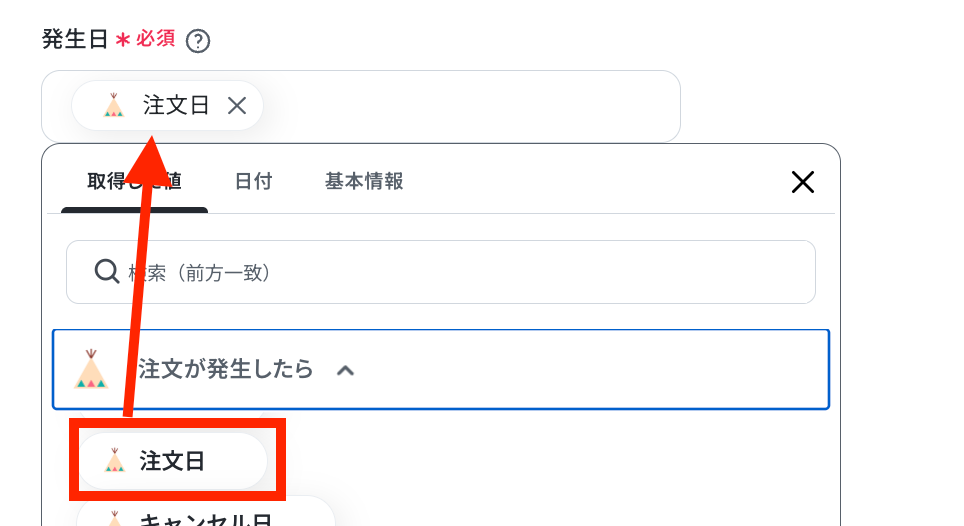Click the chevron next to 注文が発生したら
Viewport: 964px width, 526px height.
346,371
